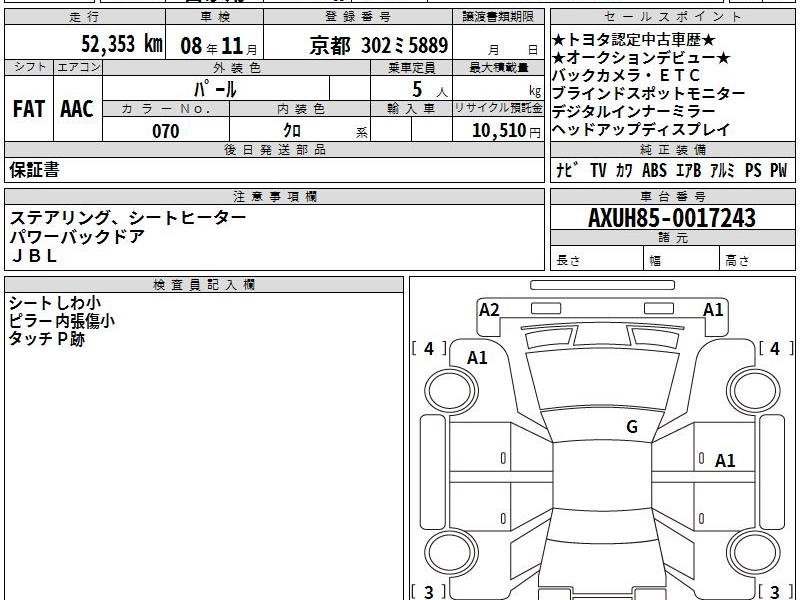Image resolution: width=800 pixels, height=600 pixels.
Task: Click the 保証書 entry
Action: [34, 170]
